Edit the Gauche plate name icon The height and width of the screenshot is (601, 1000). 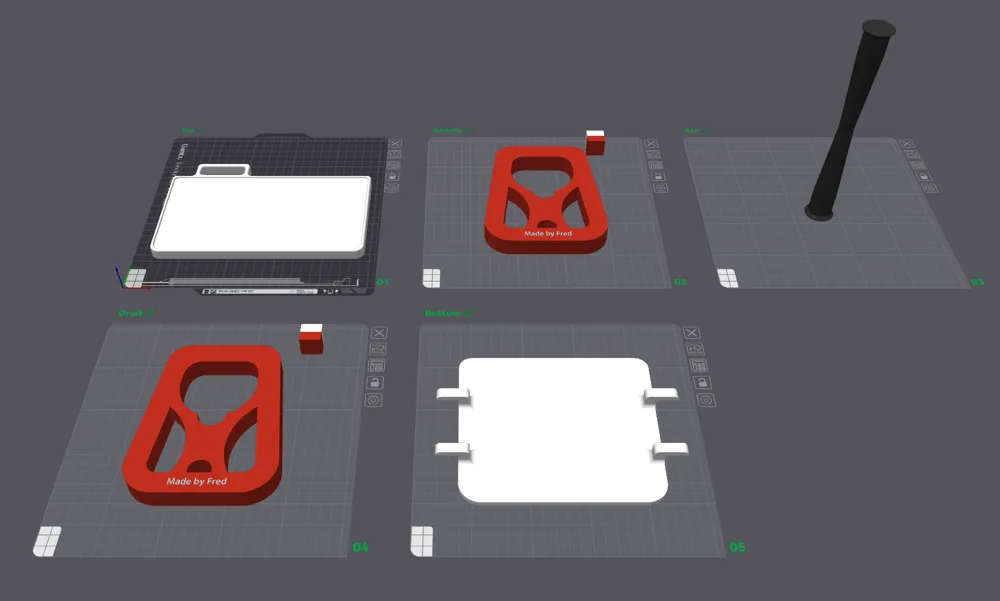[467, 131]
